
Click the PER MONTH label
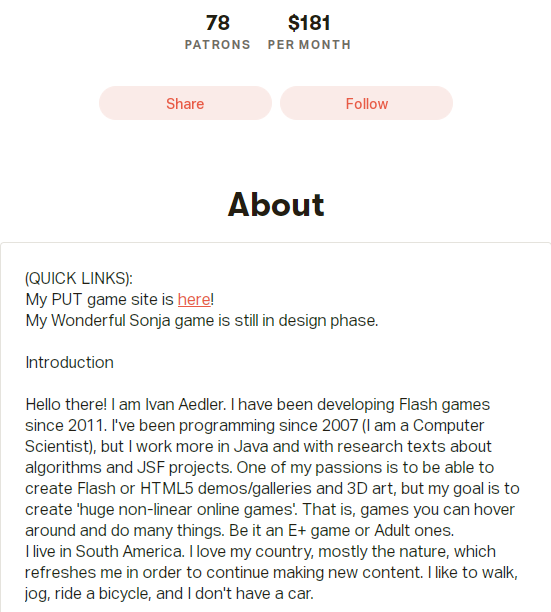[x=309, y=44]
